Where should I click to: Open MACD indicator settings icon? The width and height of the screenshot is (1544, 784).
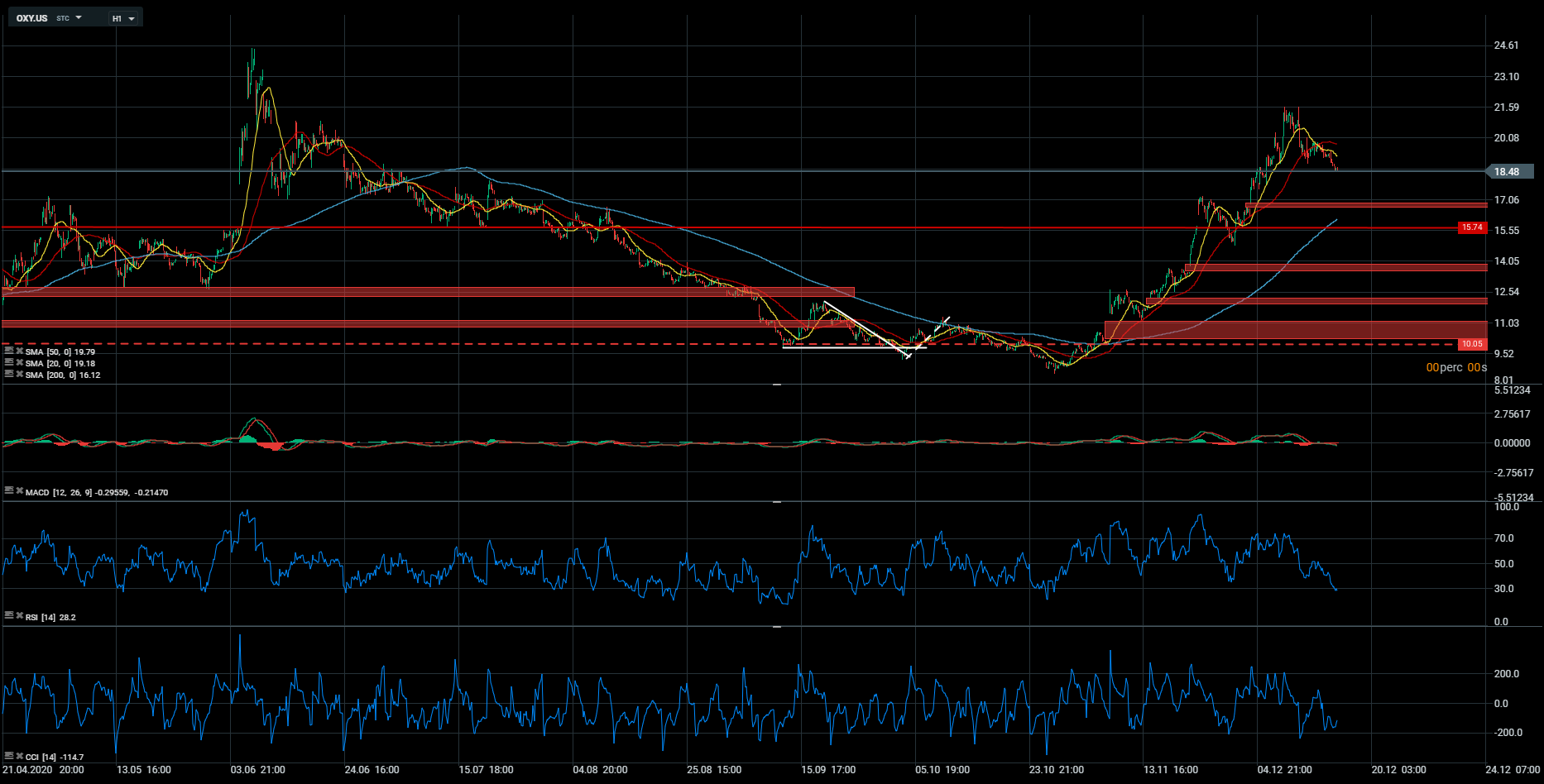point(8,491)
